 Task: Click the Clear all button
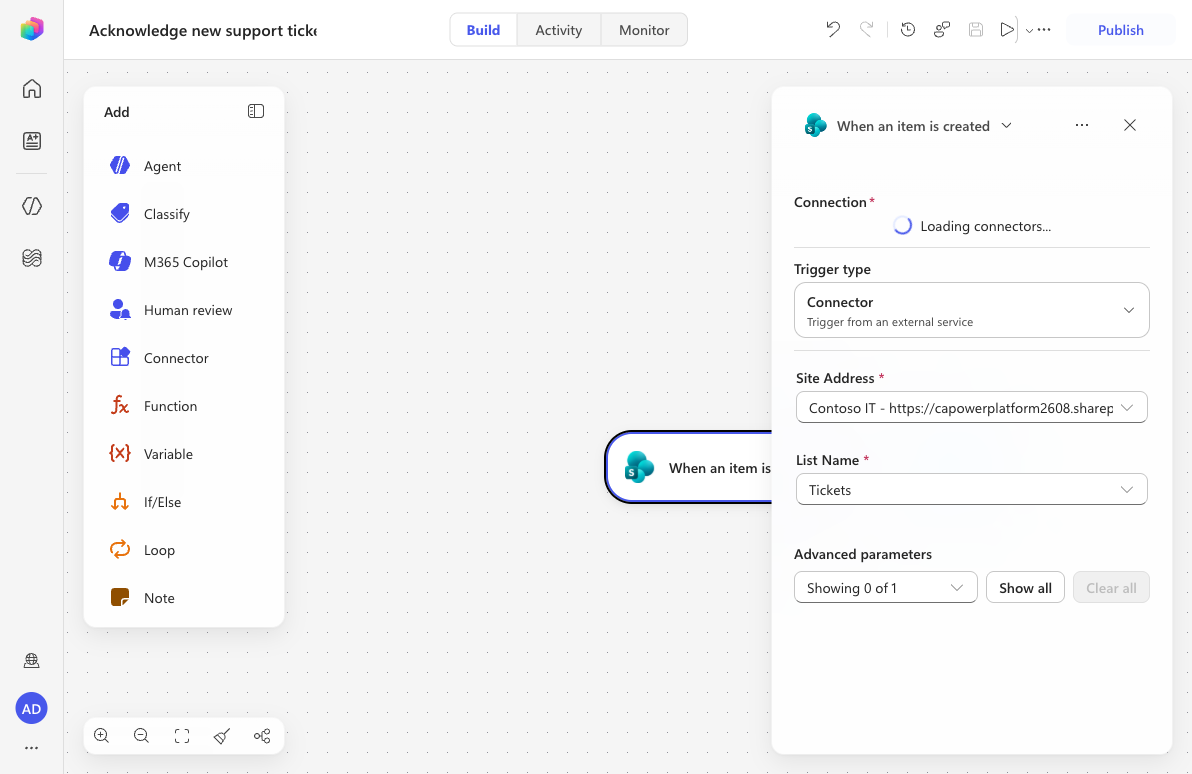(1111, 588)
